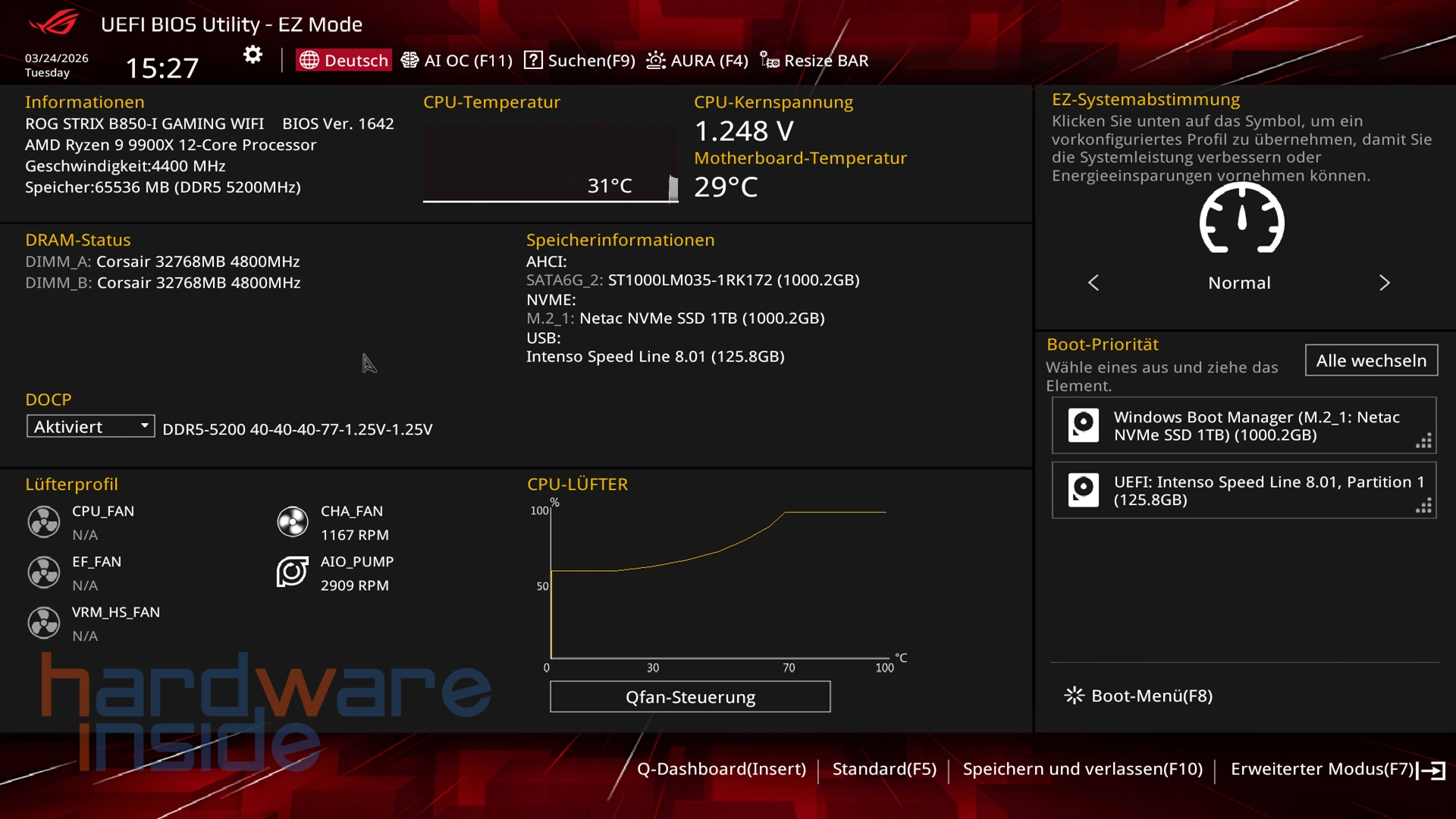Click the AIO_PUMP pump icon

[292, 572]
